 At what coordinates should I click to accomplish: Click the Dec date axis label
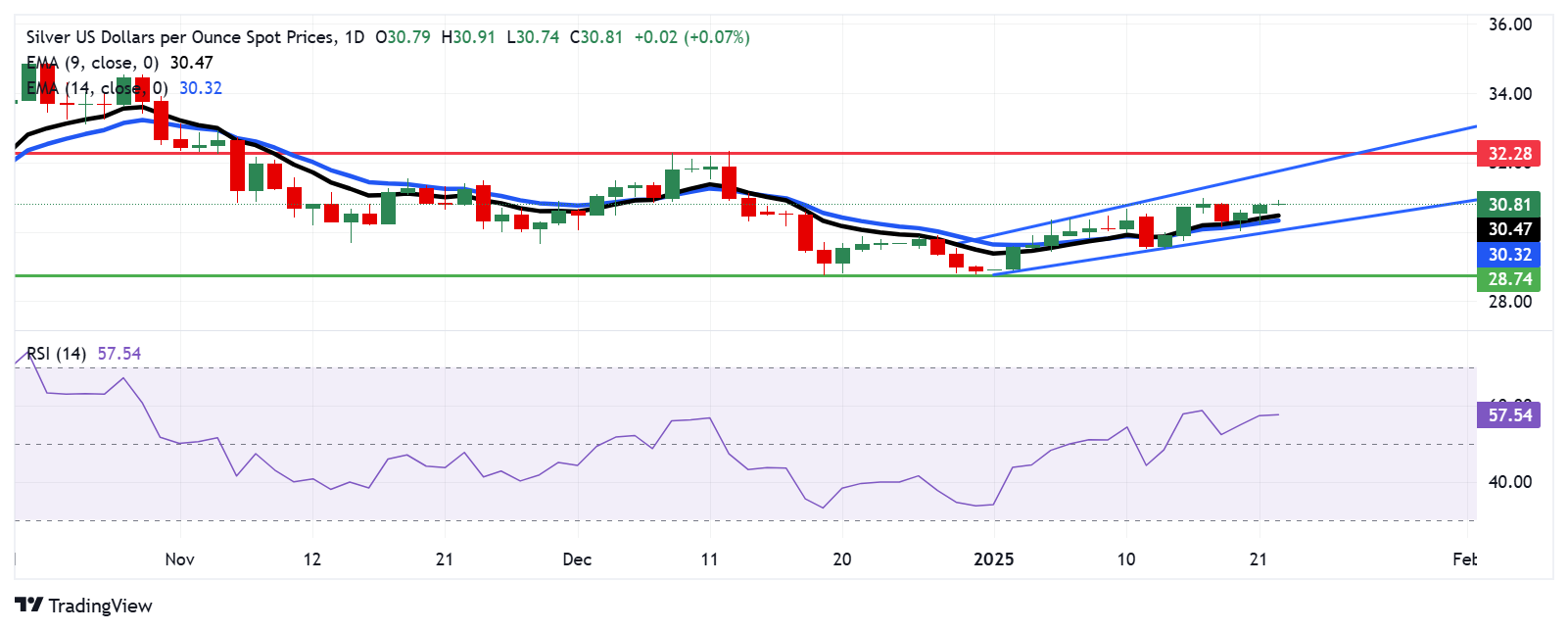pyautogui.click(x=577, y=559)
